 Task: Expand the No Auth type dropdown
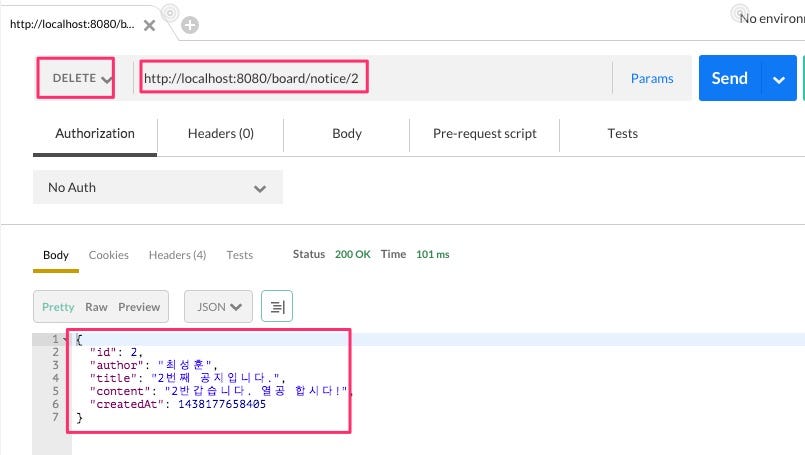click(158, 187)
